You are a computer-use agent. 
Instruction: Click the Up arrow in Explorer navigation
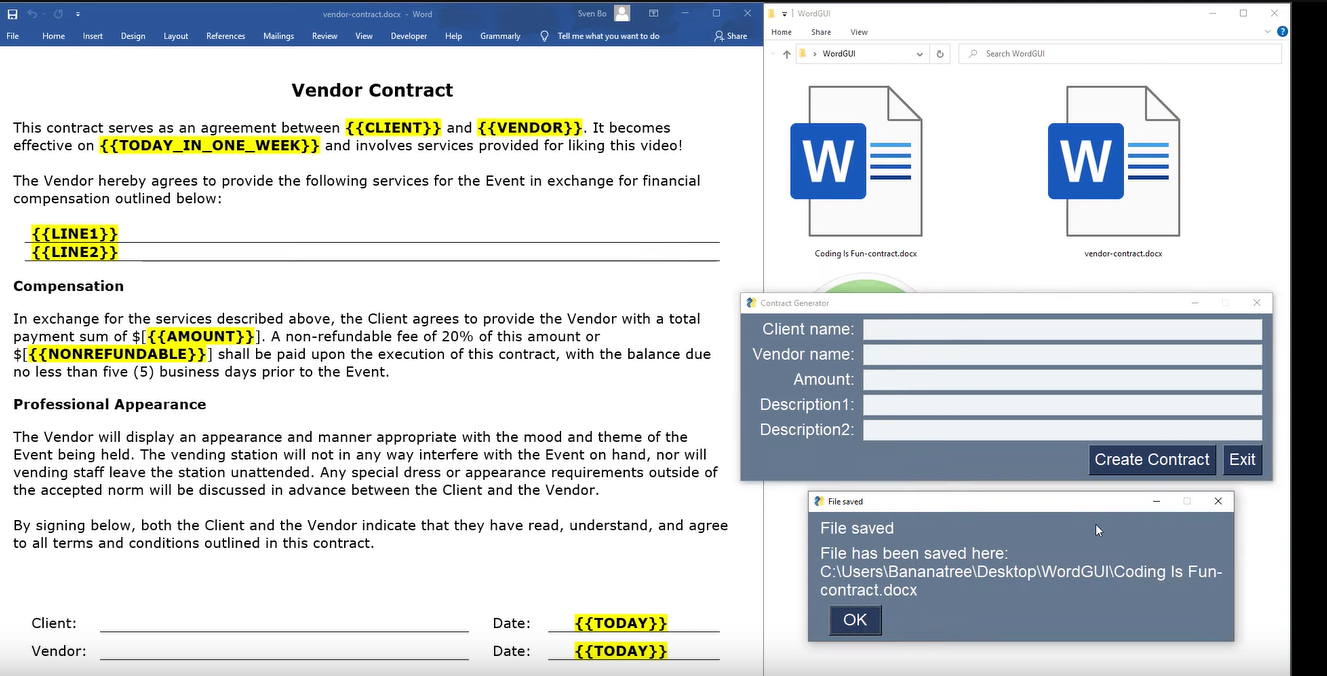pos(787,54)
